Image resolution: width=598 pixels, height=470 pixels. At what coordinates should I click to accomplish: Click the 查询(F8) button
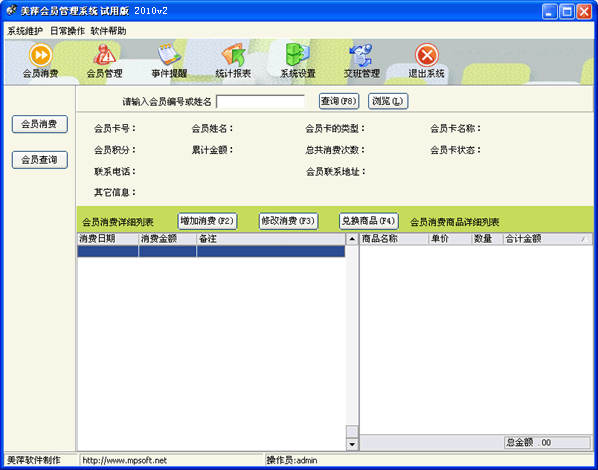(x=339, y=101)
